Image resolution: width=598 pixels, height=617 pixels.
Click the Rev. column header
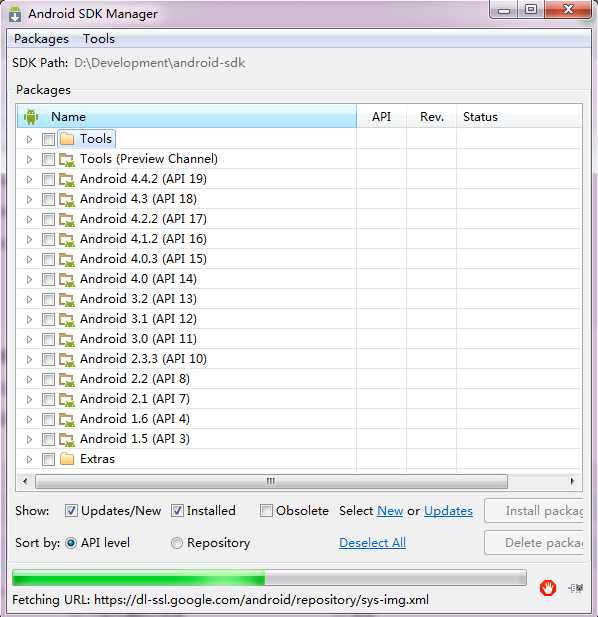pos(432,116)
